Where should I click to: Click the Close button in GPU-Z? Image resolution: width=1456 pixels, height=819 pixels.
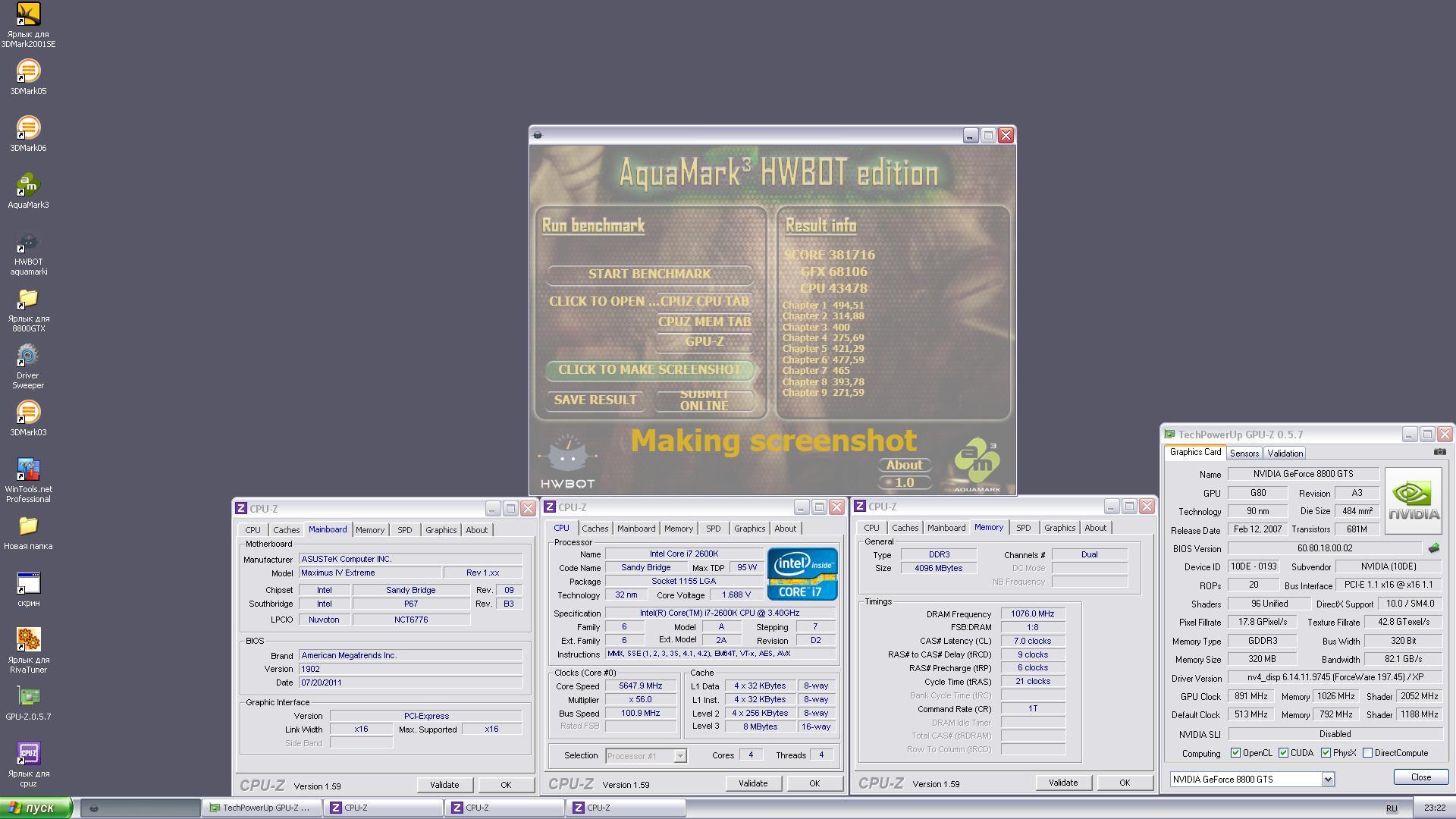click(x=1421, y=777)
